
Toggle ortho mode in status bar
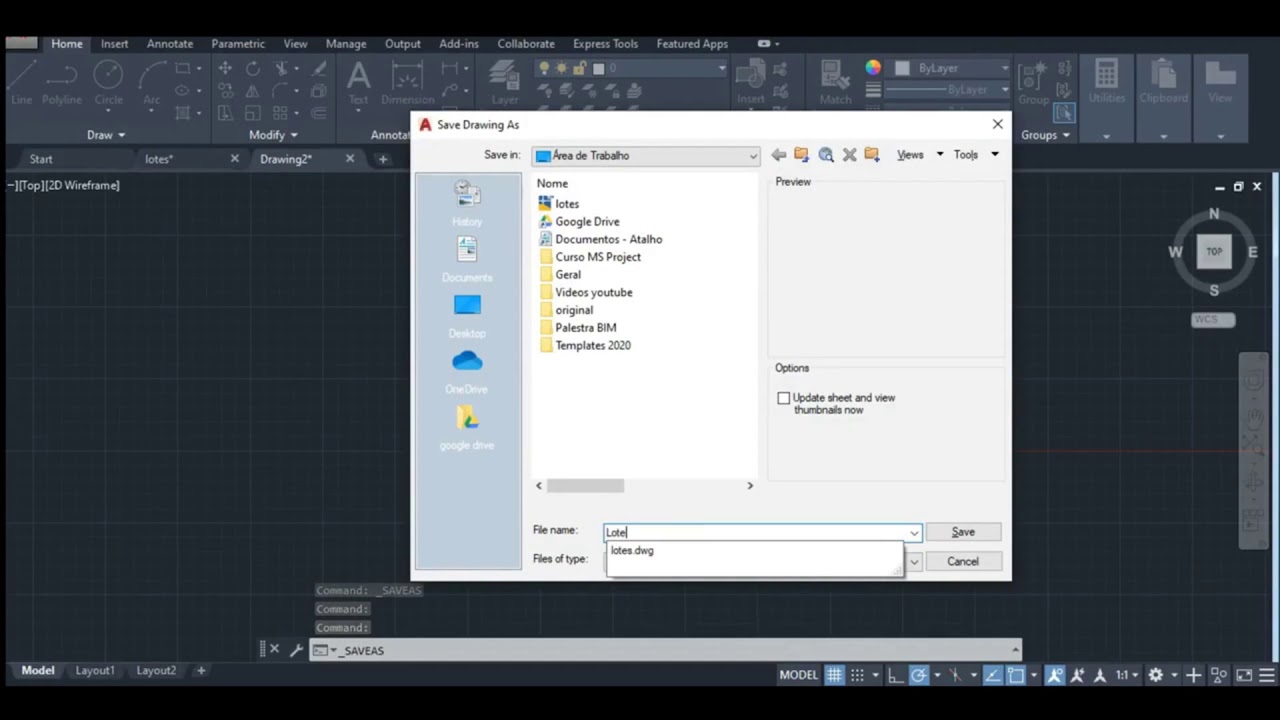pyautogui.click(x=895, y=675)
